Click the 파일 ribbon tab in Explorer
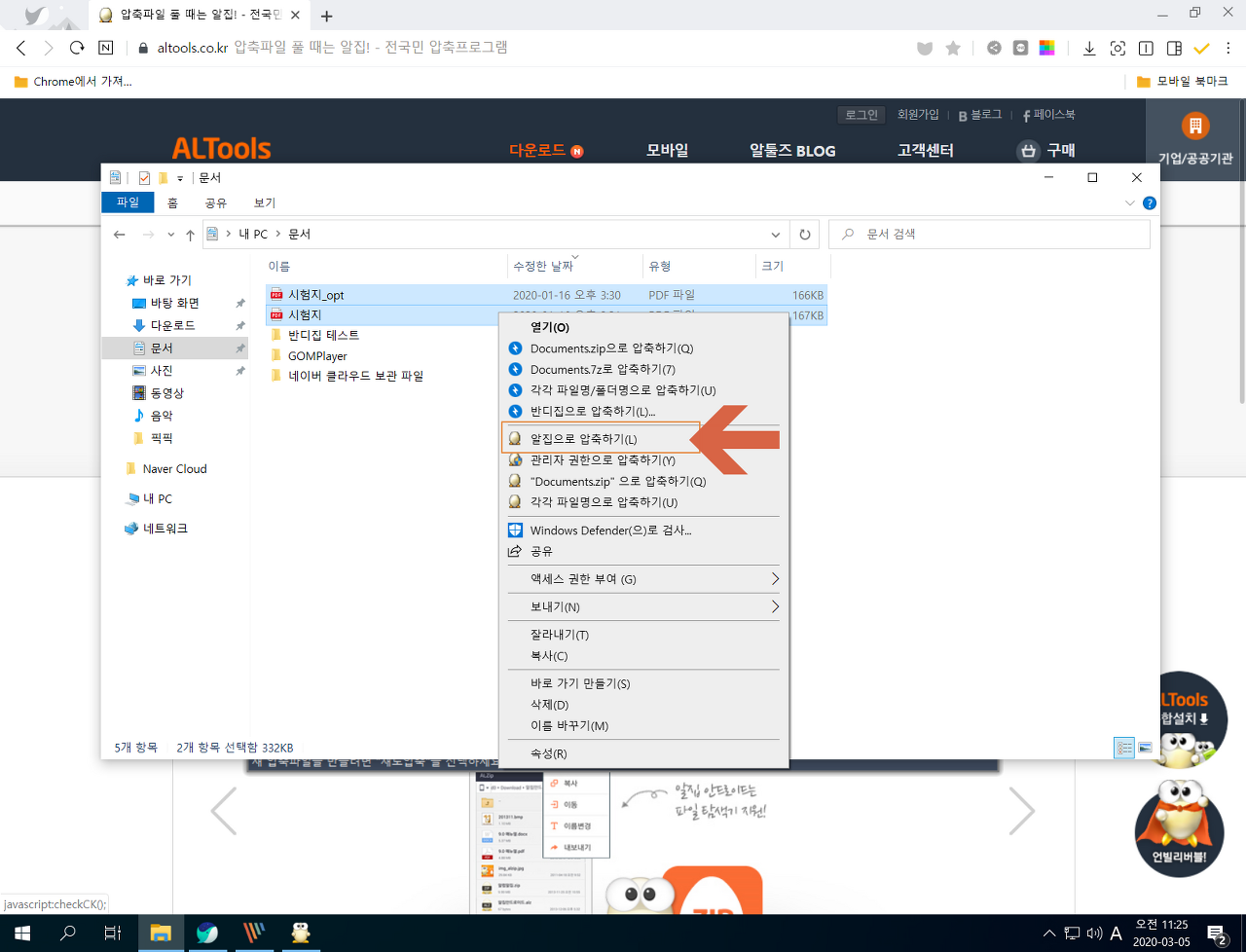Screen dimensions: 1246x952 [x=128, y=202]
